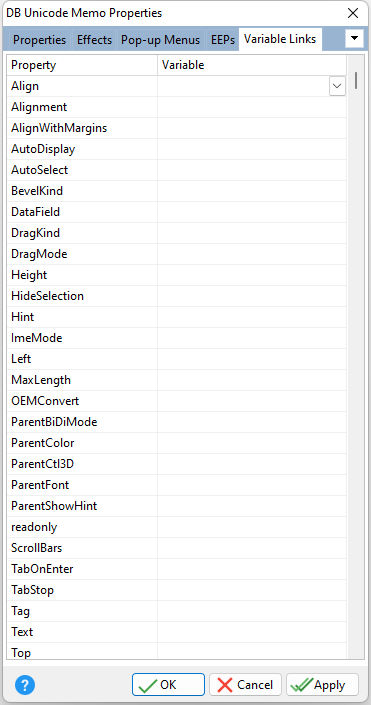Click the Property column header
371x705 pixels.
82,65
